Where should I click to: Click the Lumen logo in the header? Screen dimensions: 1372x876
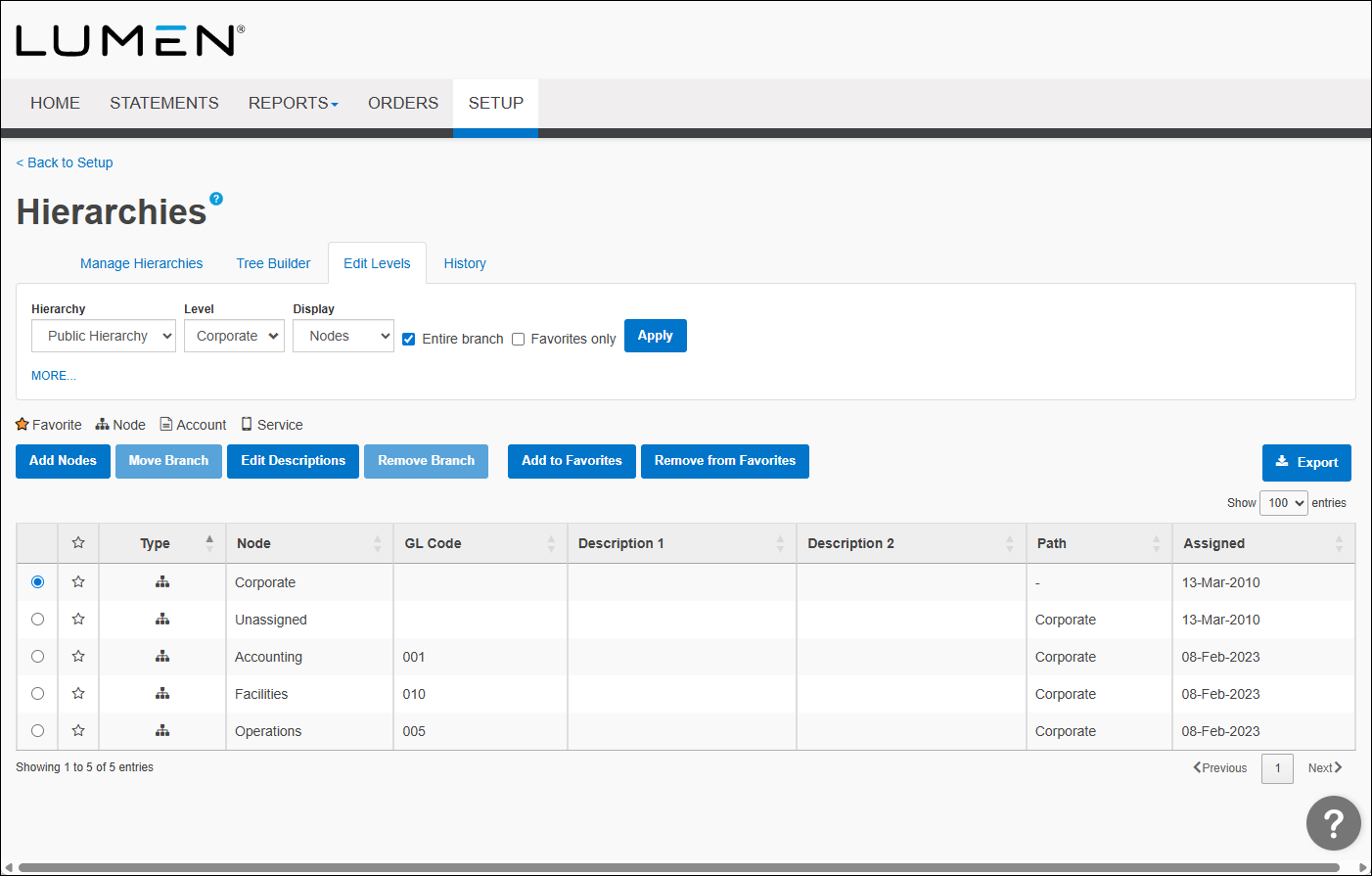click(x=127, y=39)
